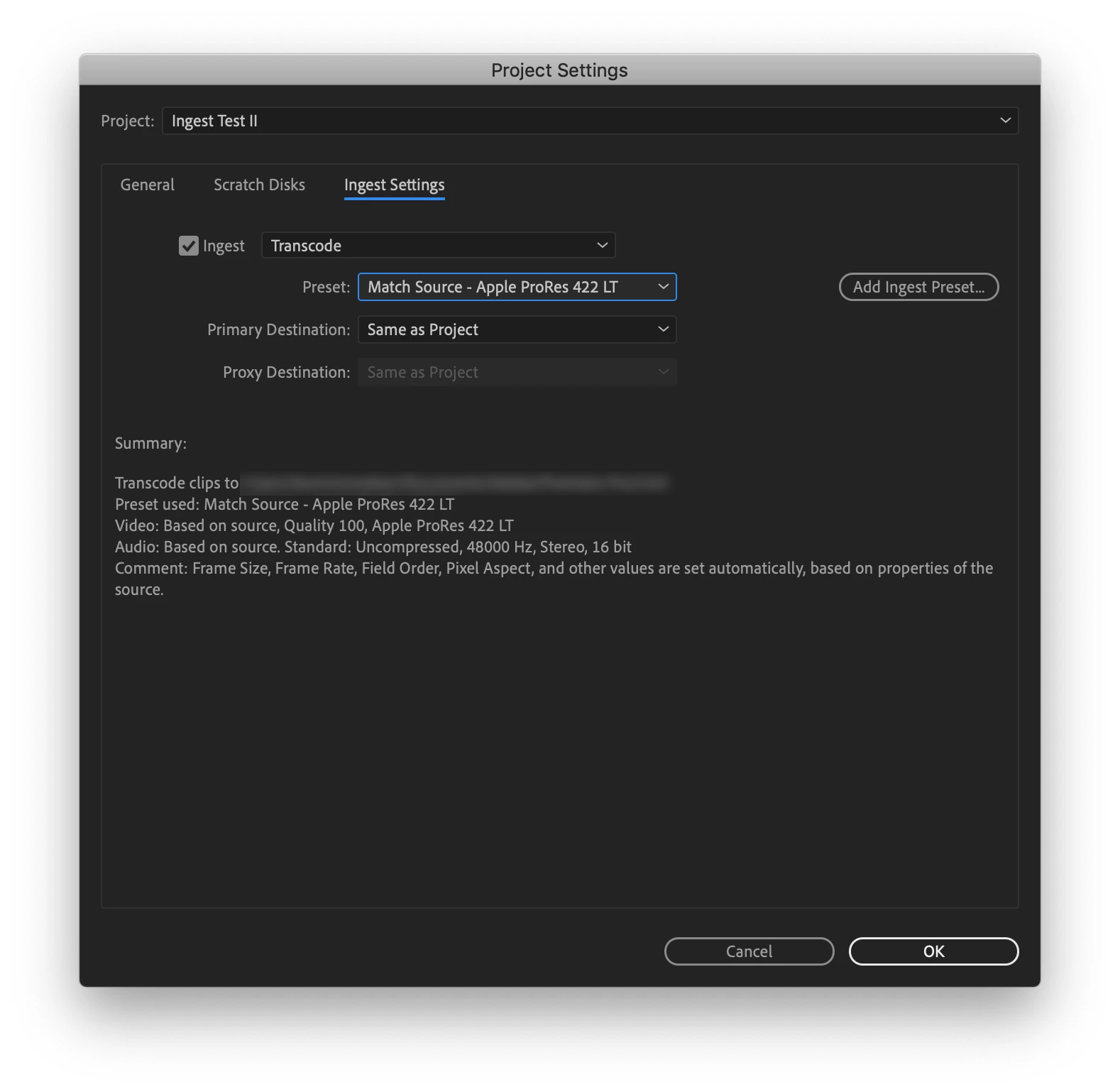Open the Preset dropdown for Apple ProRes 422 LT
The image size is (1120, 1092).
[517, 287]
